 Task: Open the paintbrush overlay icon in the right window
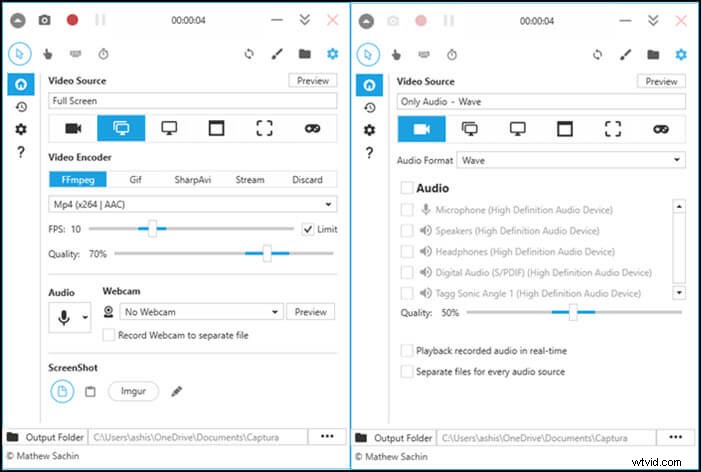tap(625, 54)
